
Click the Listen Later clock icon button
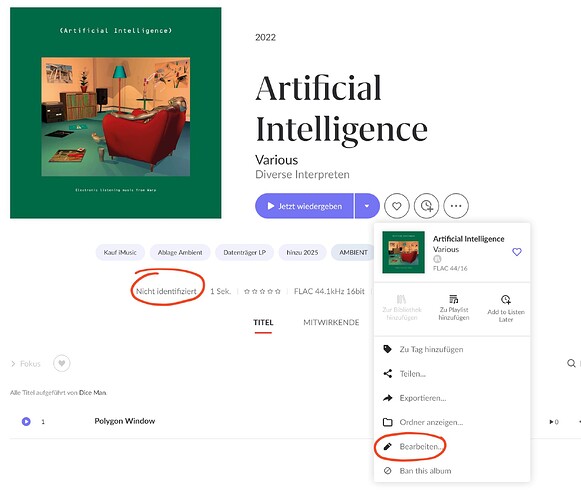click(x=426, y=206)
